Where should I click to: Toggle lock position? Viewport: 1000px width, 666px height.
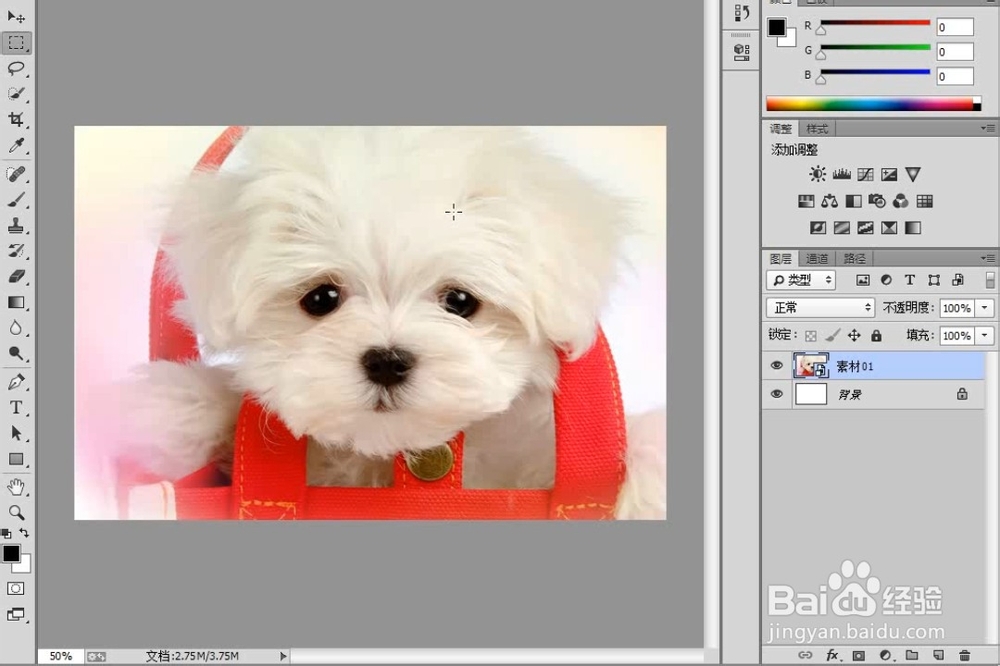tap(854, 335)
